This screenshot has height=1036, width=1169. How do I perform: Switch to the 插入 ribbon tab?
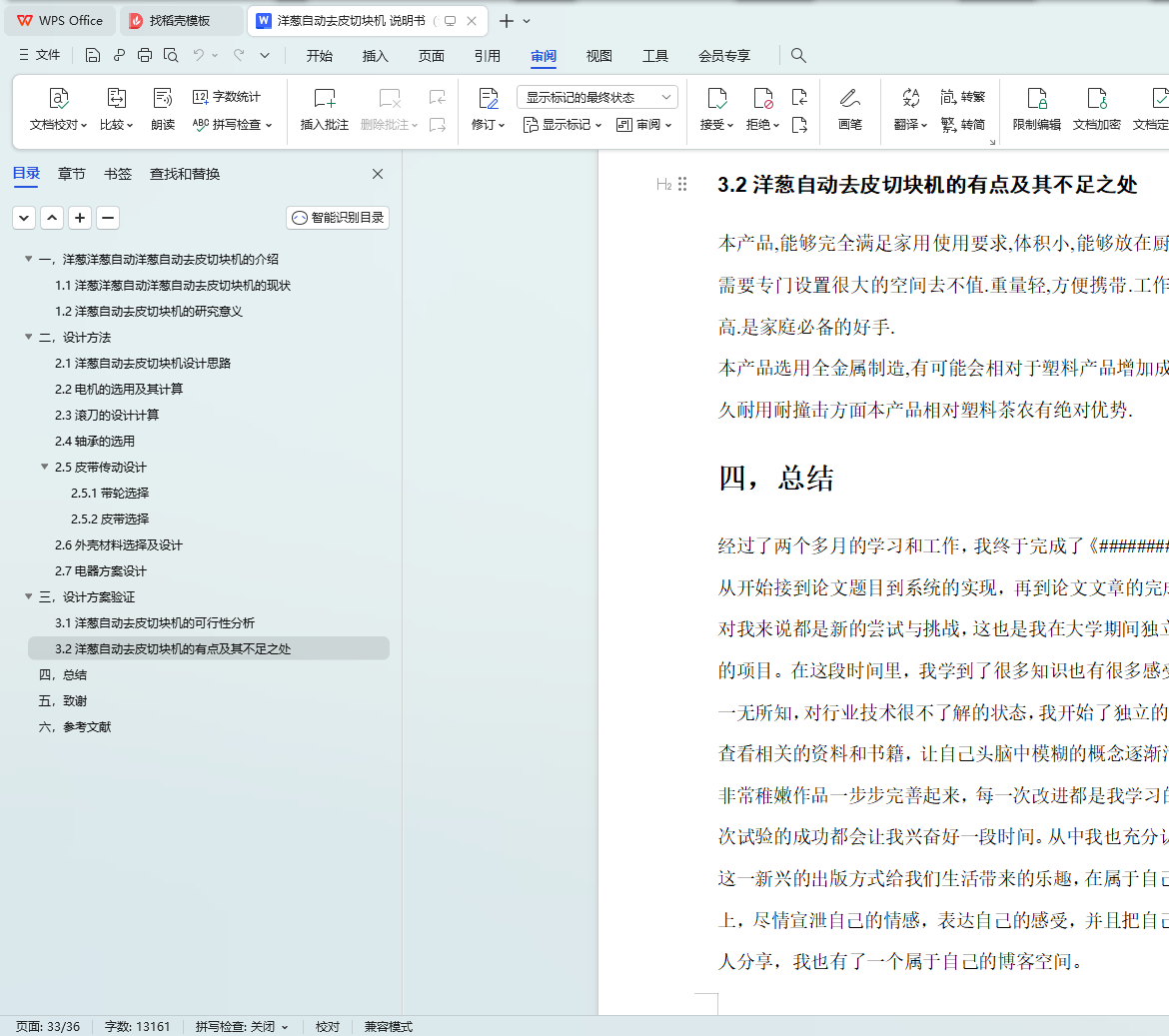coord(375,56)
